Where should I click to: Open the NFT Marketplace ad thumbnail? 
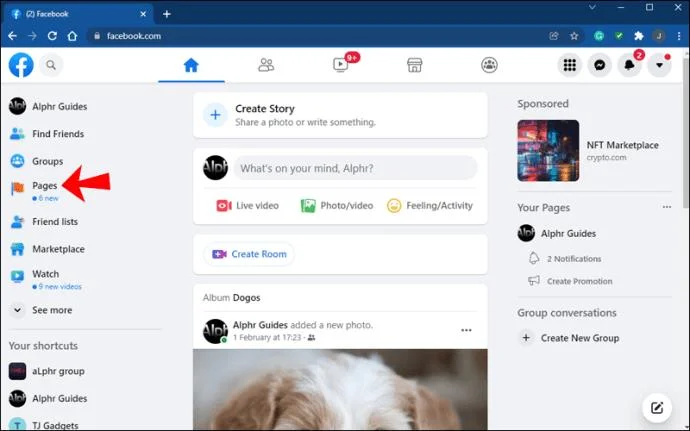click(x=548, y=151)
